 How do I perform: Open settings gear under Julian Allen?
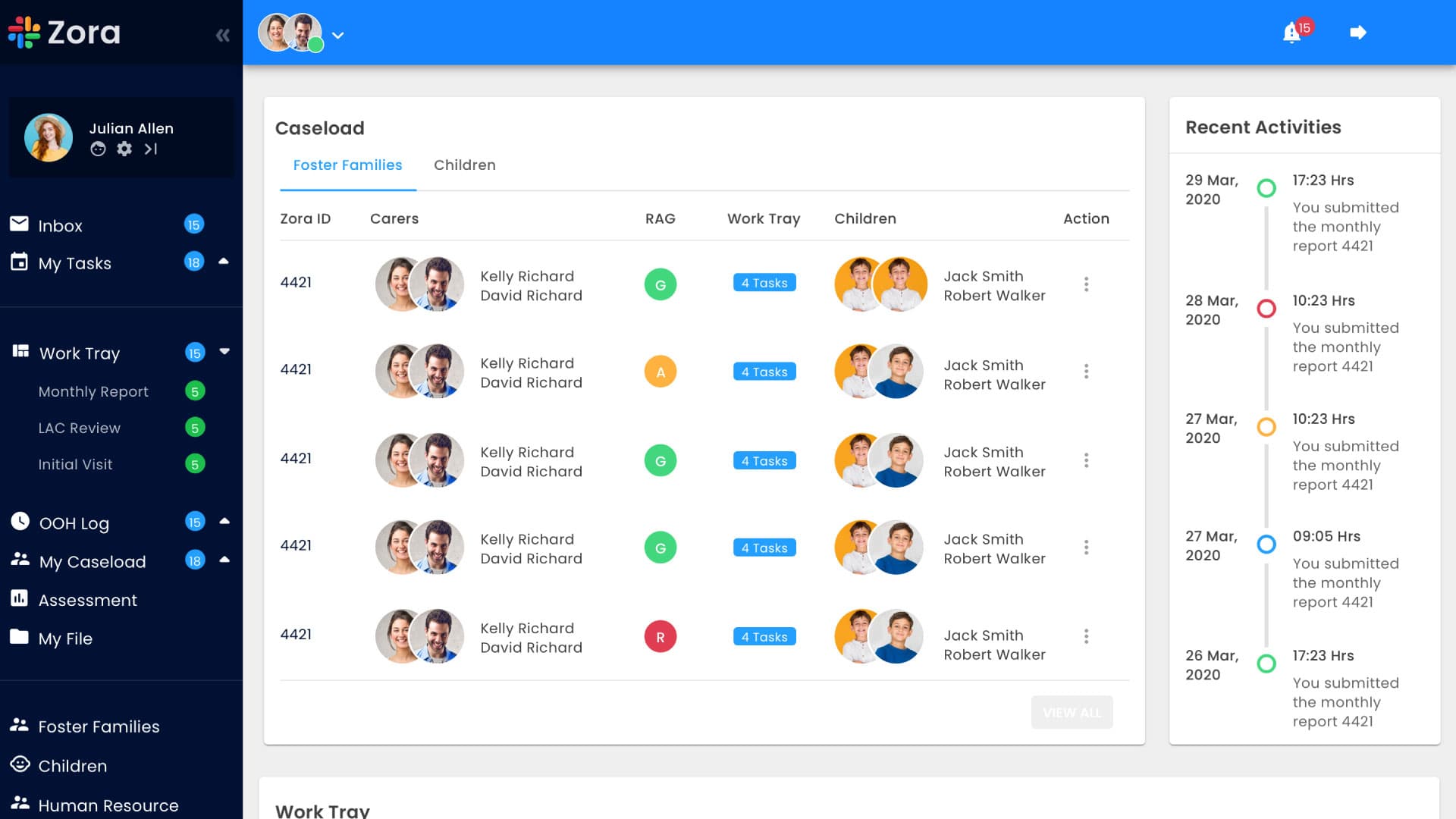124,149
